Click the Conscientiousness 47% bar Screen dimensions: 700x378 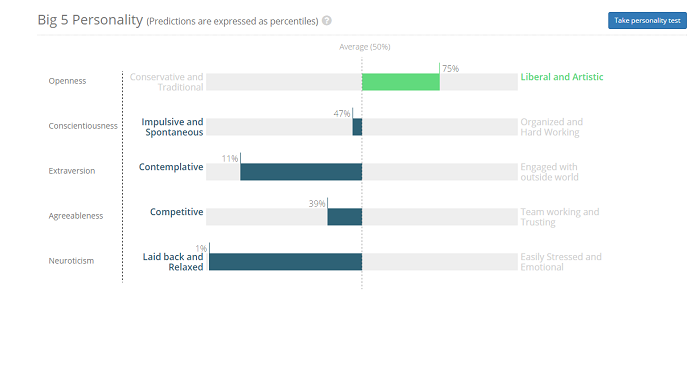(x=357, y=127)
